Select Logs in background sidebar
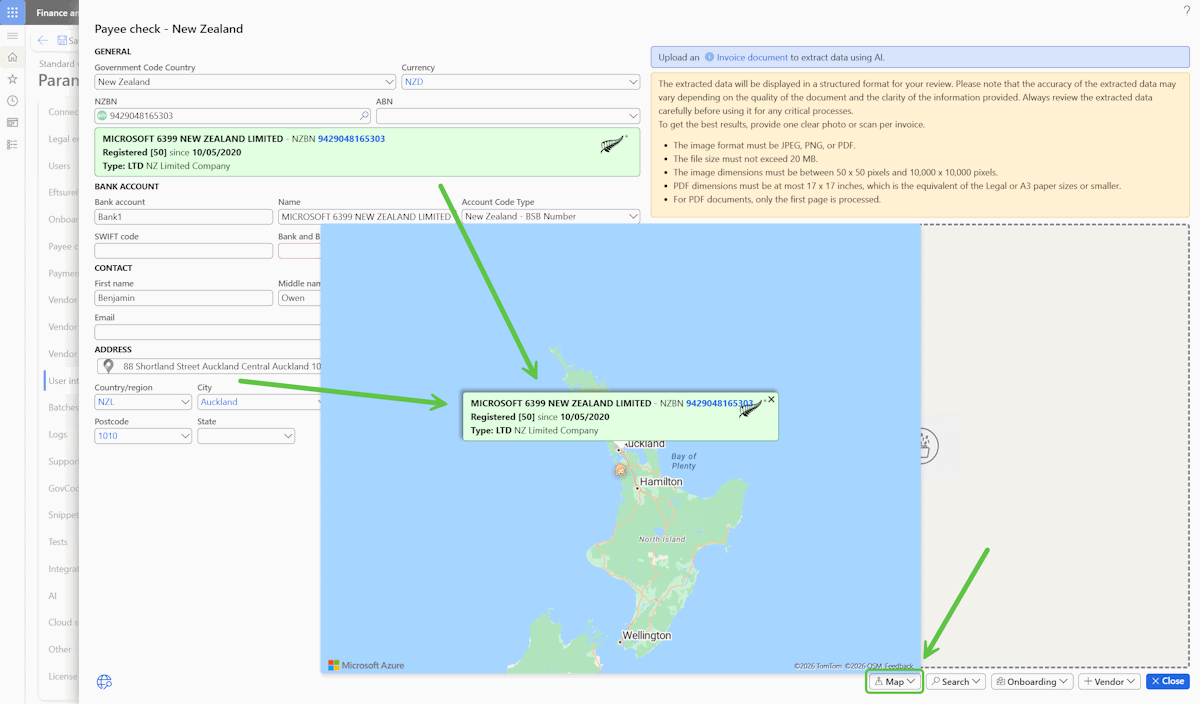Image resolution: width=1200 pixels, height=704 pixels. (x=58, y=435)
